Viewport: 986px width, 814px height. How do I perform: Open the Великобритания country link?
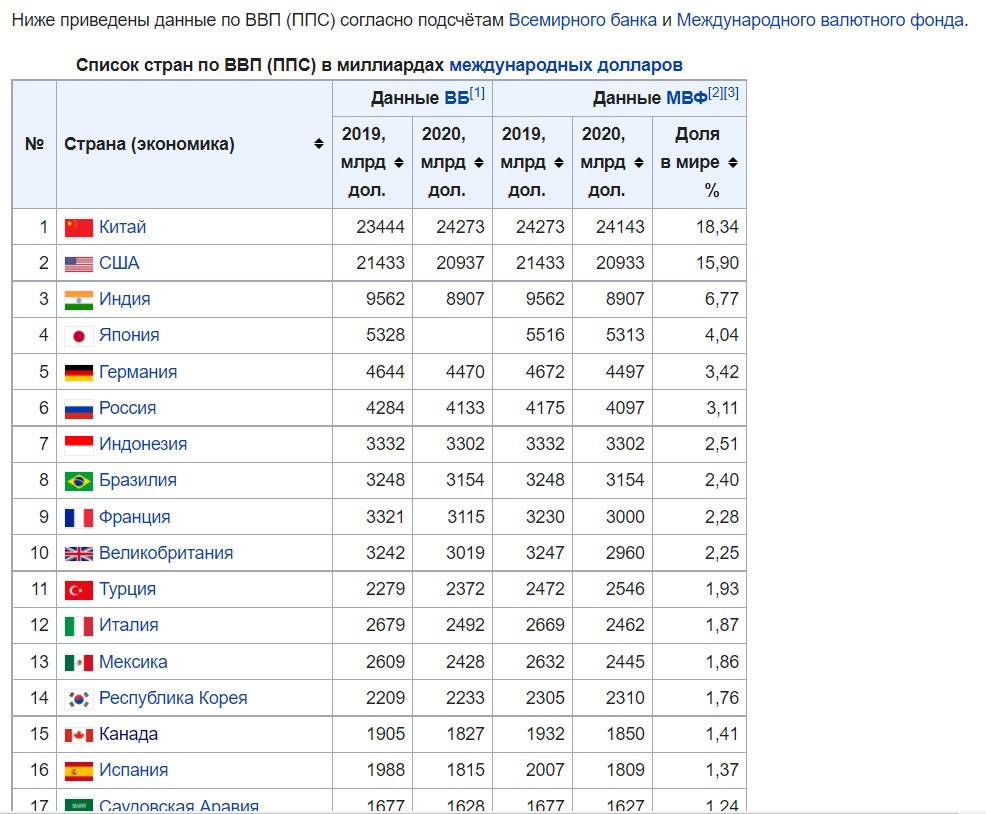166,553
